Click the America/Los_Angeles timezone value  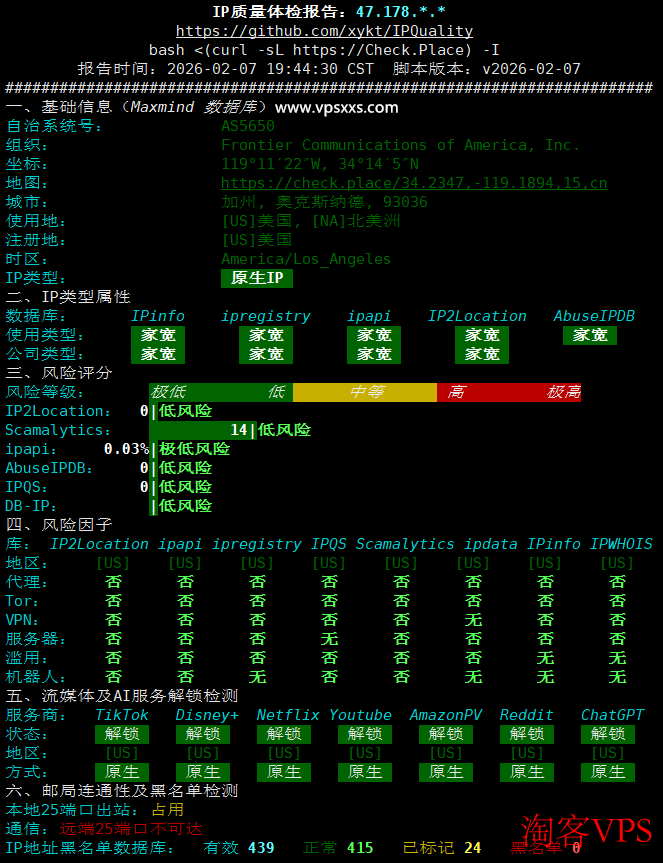(x=306, y=259)
